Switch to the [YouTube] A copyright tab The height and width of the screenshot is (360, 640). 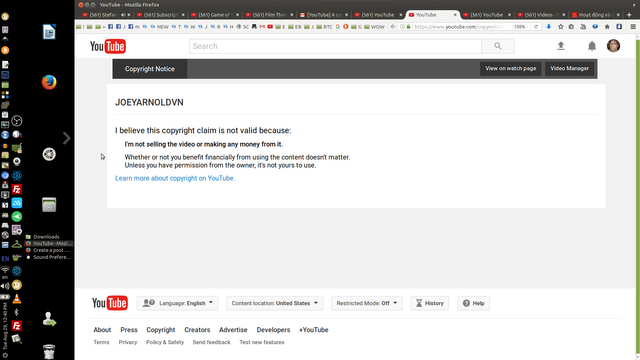[x=324, y=15]
